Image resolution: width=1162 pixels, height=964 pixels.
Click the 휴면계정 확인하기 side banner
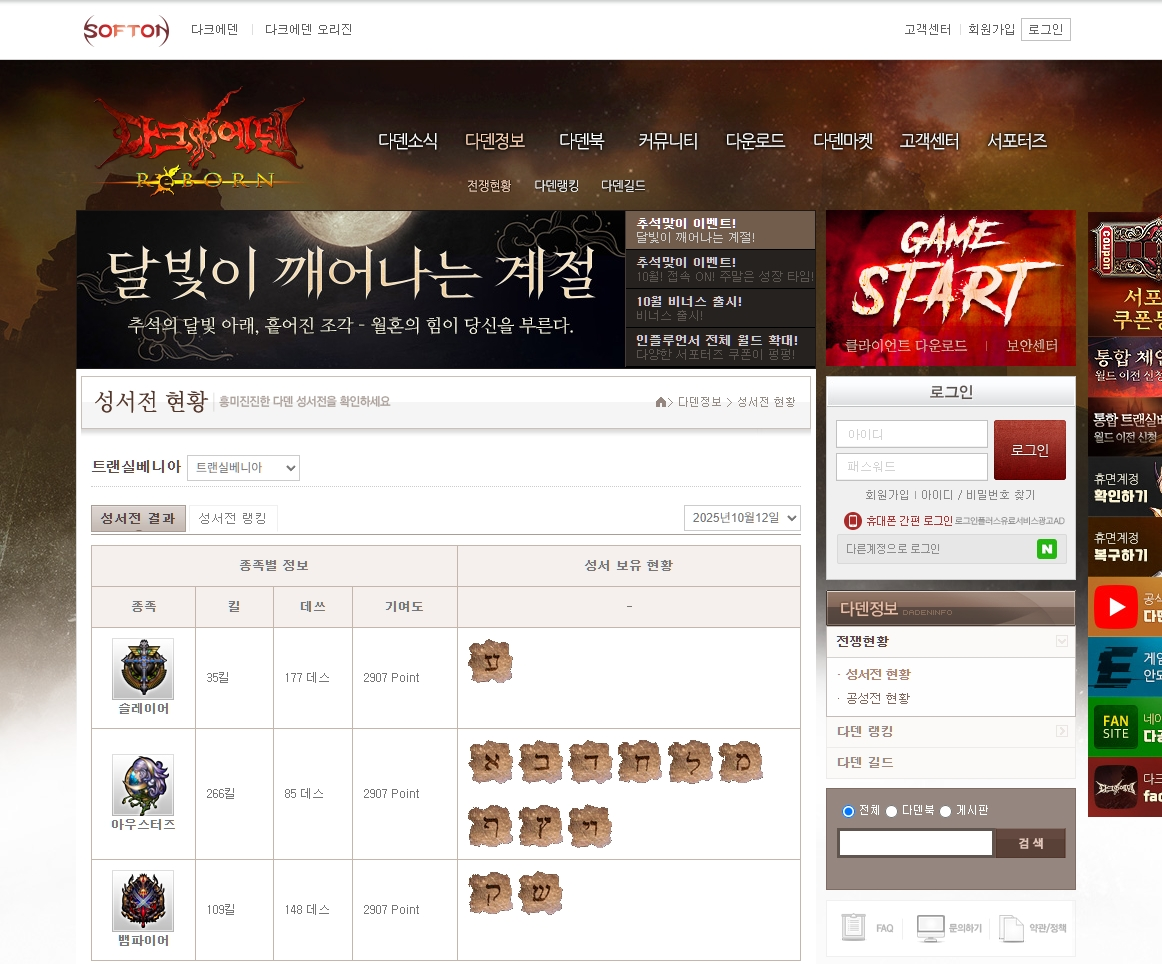click(x=1125, y=488)
